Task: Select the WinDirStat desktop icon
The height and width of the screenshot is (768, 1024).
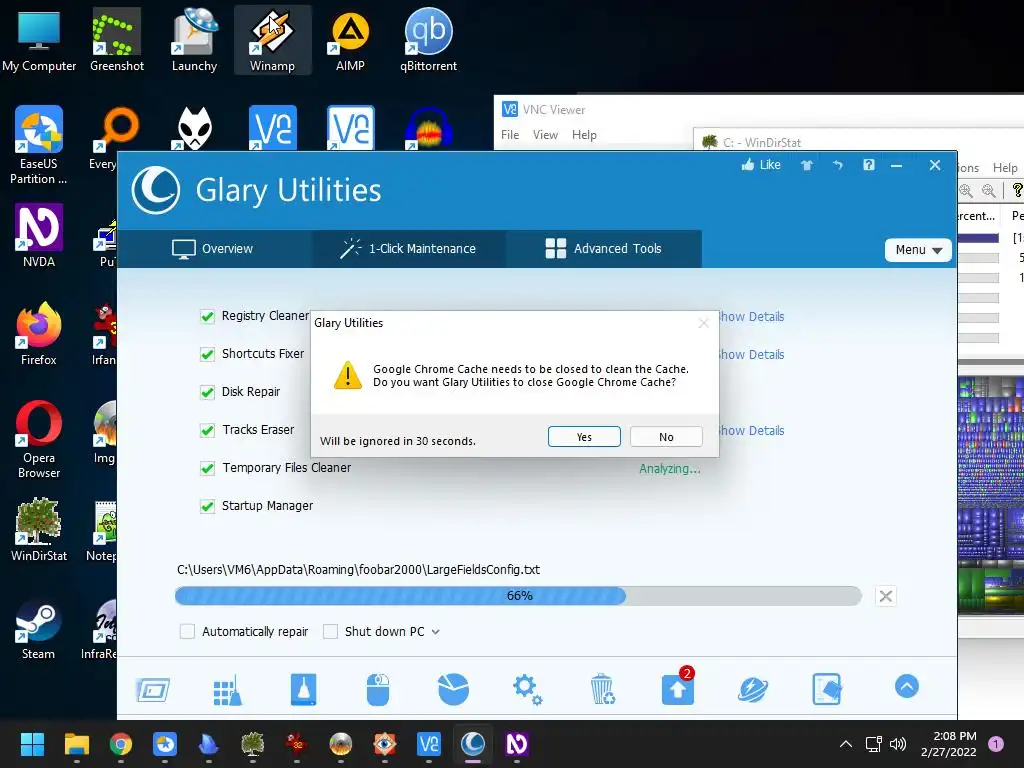Action: [x=39, y=530]
